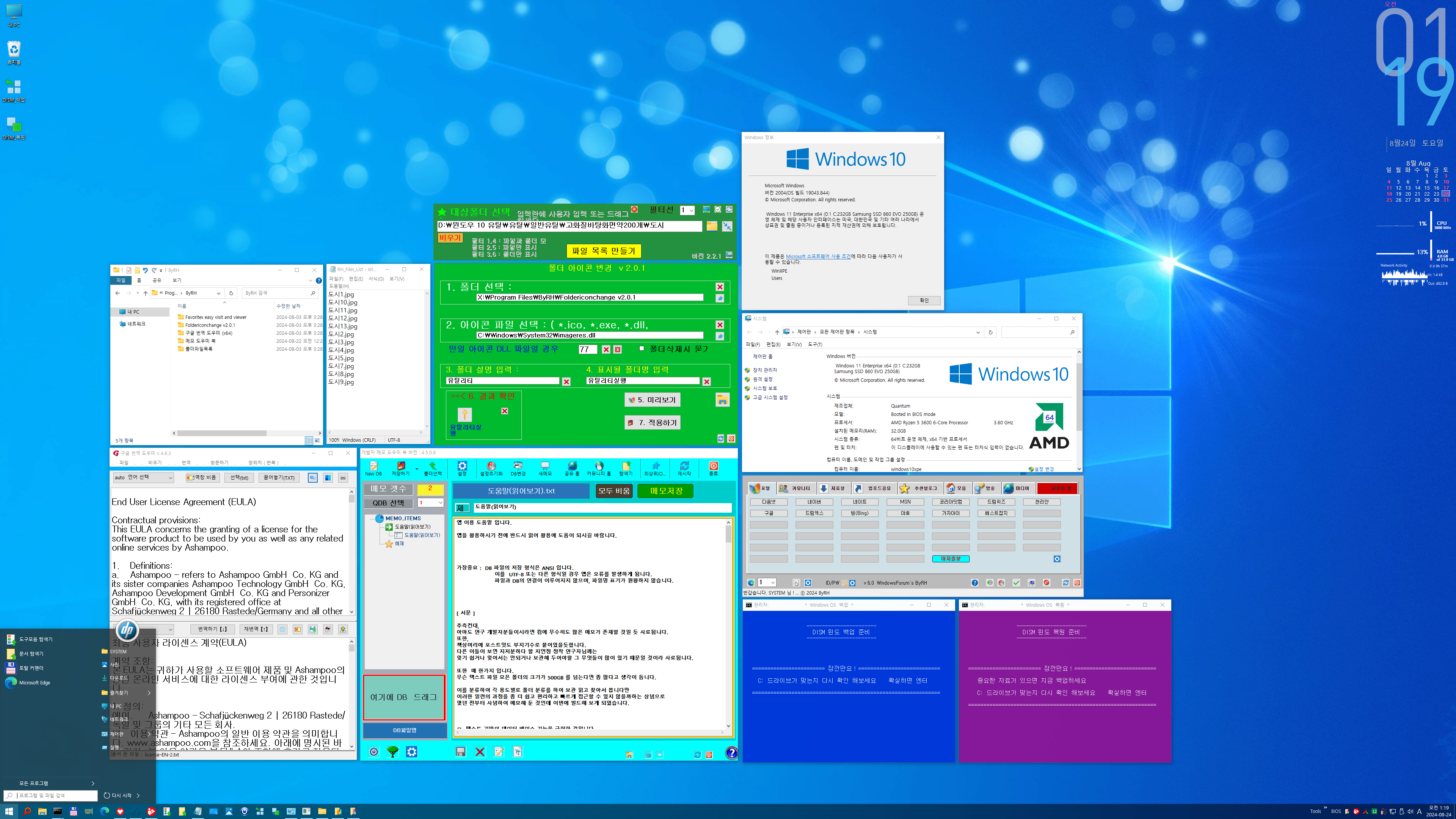
Task: Click the yellow folder browse icon beside target path
Action: click(x=712, y=226)
